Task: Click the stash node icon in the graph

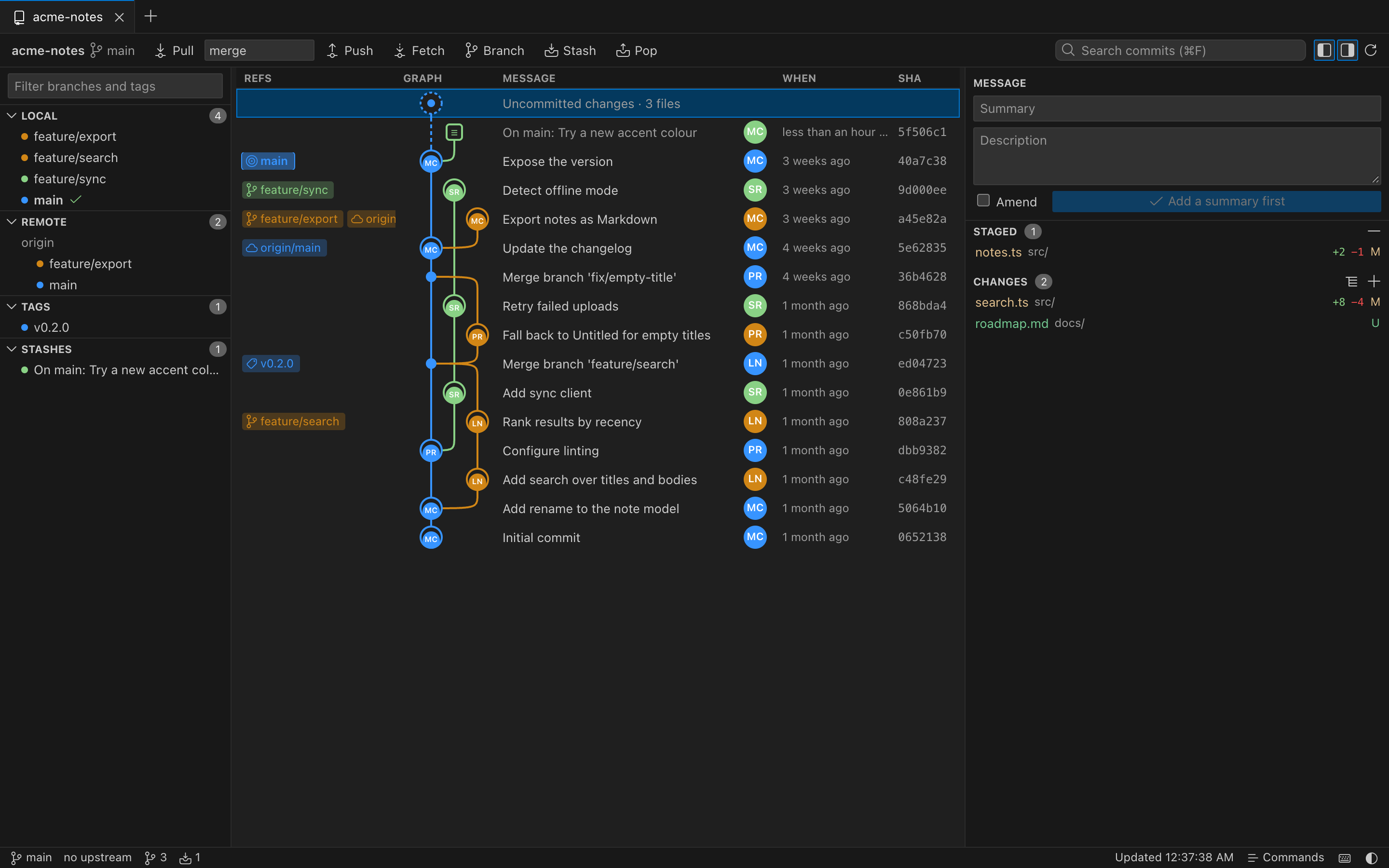Action: (x=454, y=133)
